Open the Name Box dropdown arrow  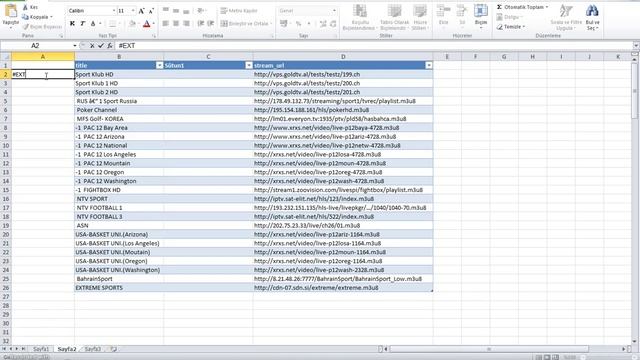tap(75, 46)
